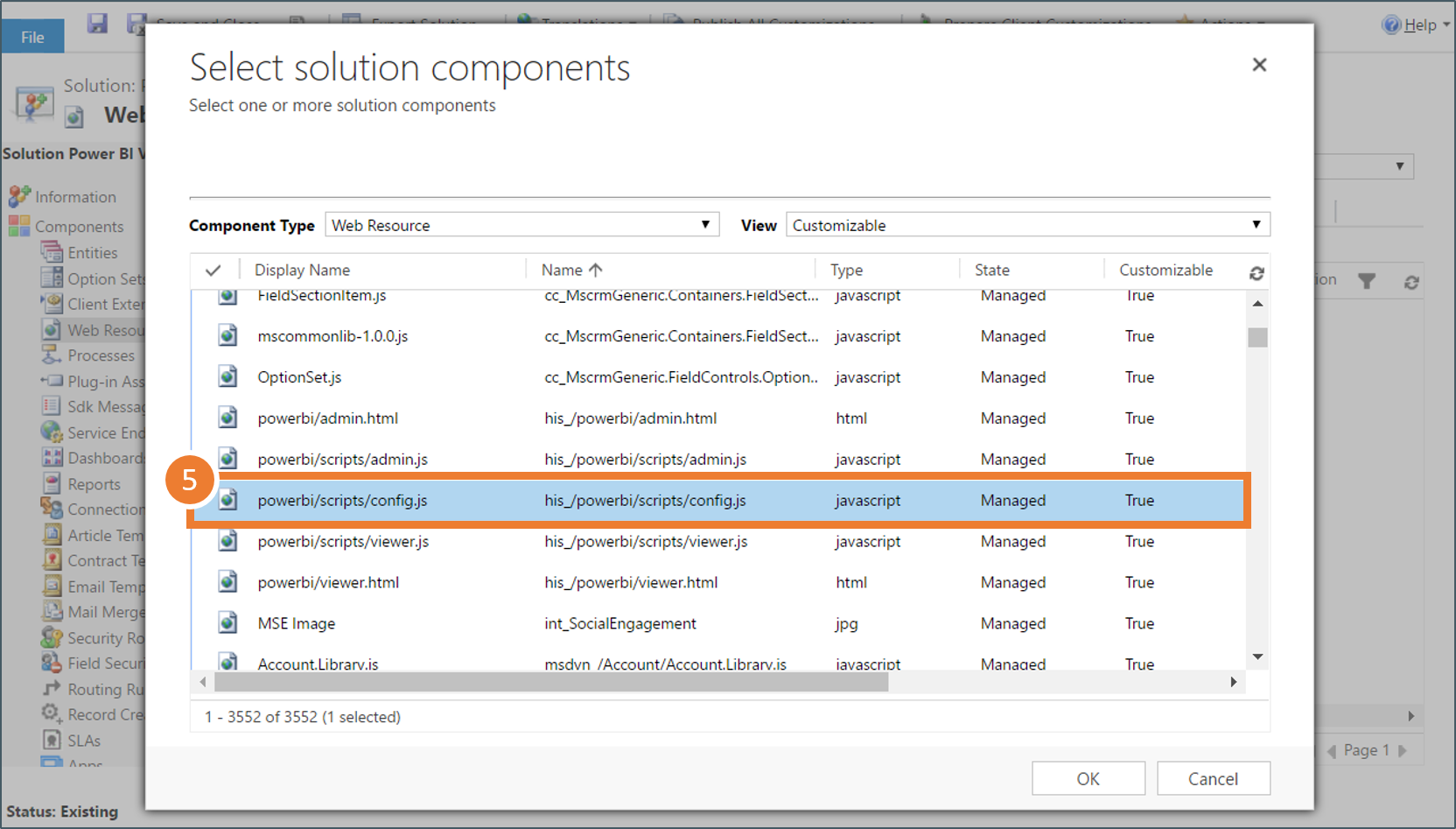Screen dimensions: 1456x829
Task: Expand the Help dropdown arrow
Action: click(1445, 25)
